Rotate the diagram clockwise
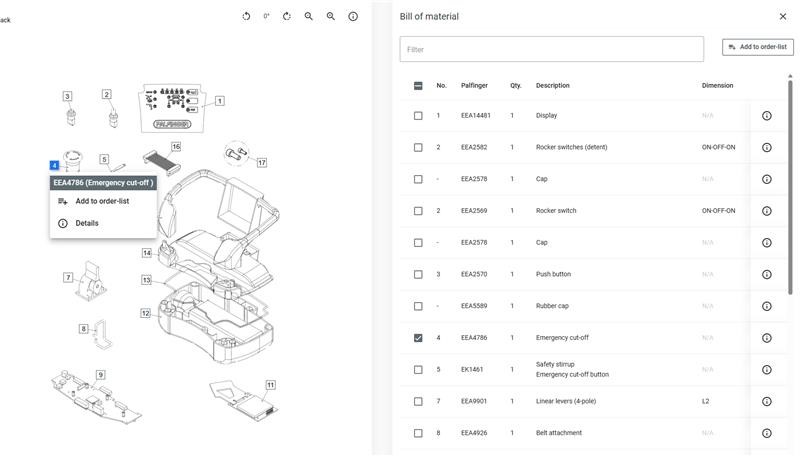This screenshot has height=456, width=800. pos(287,16)
